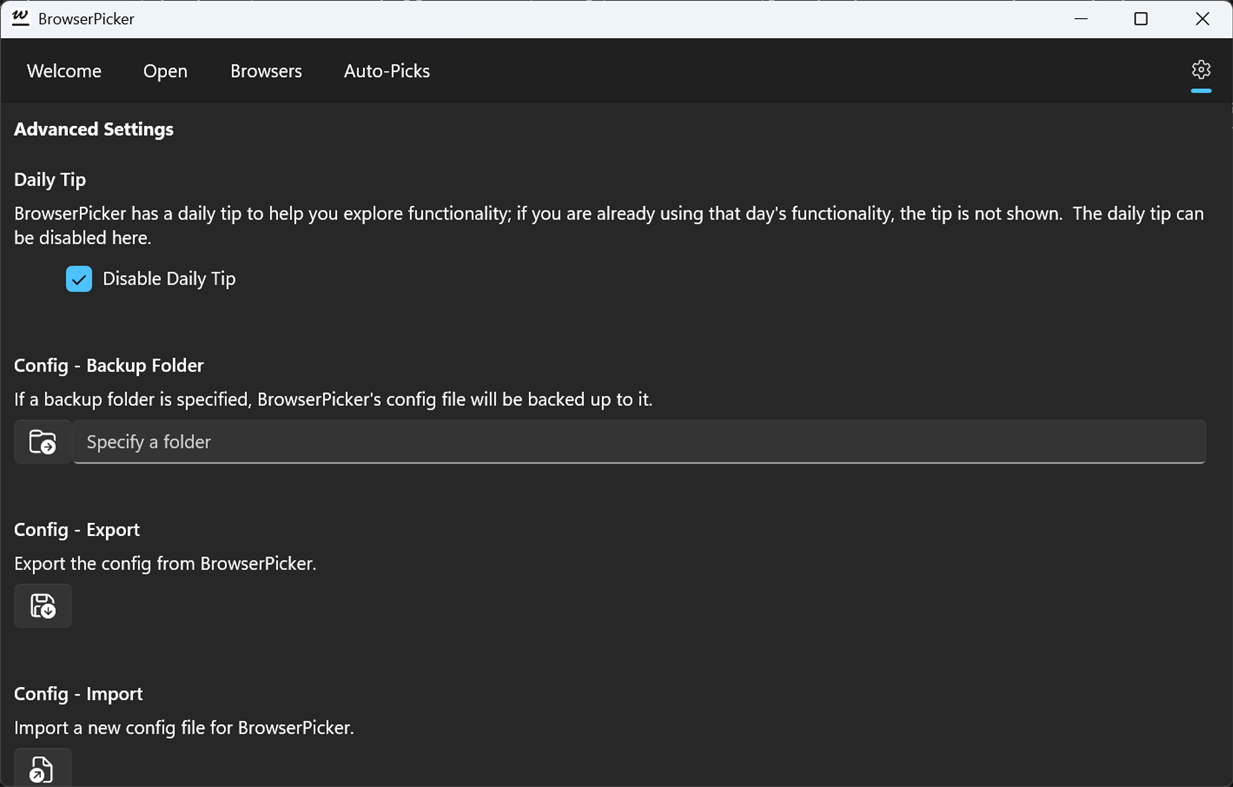Minimize the BrowserPicker window
Screen dimensions: 1233x787
[x=1079, y=18]
